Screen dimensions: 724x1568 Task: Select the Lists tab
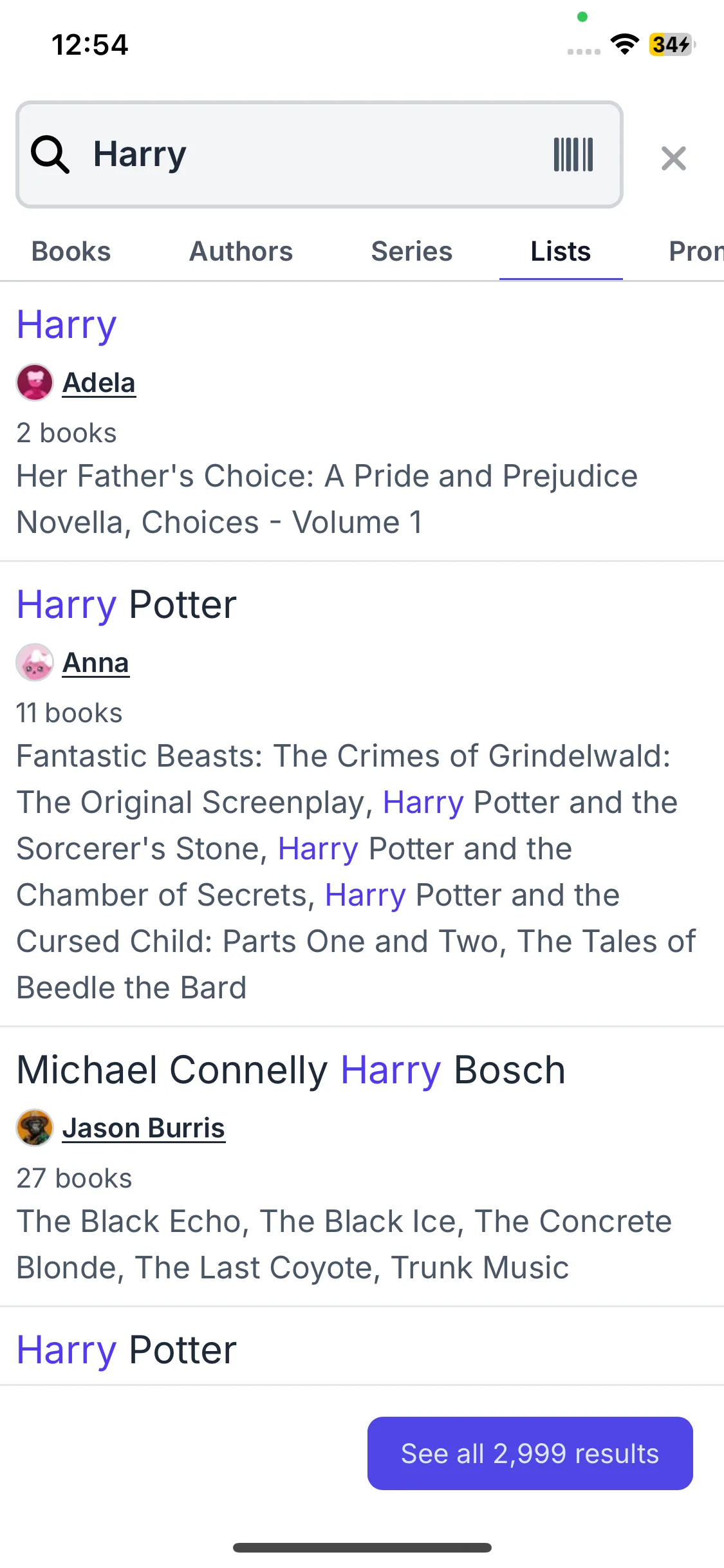(561, 252)
